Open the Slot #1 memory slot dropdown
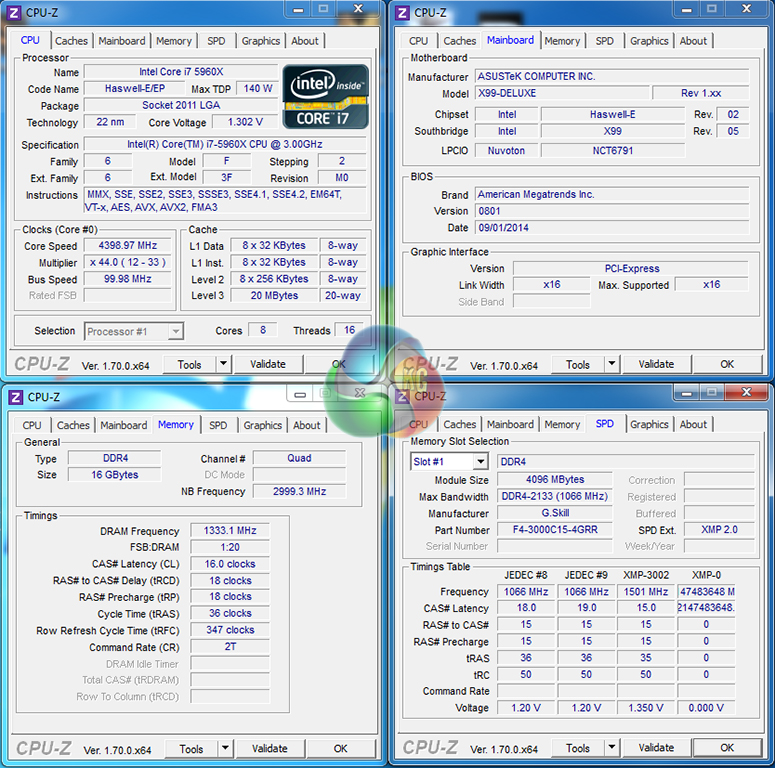Image resolution: width=775 pixels, height=768 pixels. click(x=480, y=462)
